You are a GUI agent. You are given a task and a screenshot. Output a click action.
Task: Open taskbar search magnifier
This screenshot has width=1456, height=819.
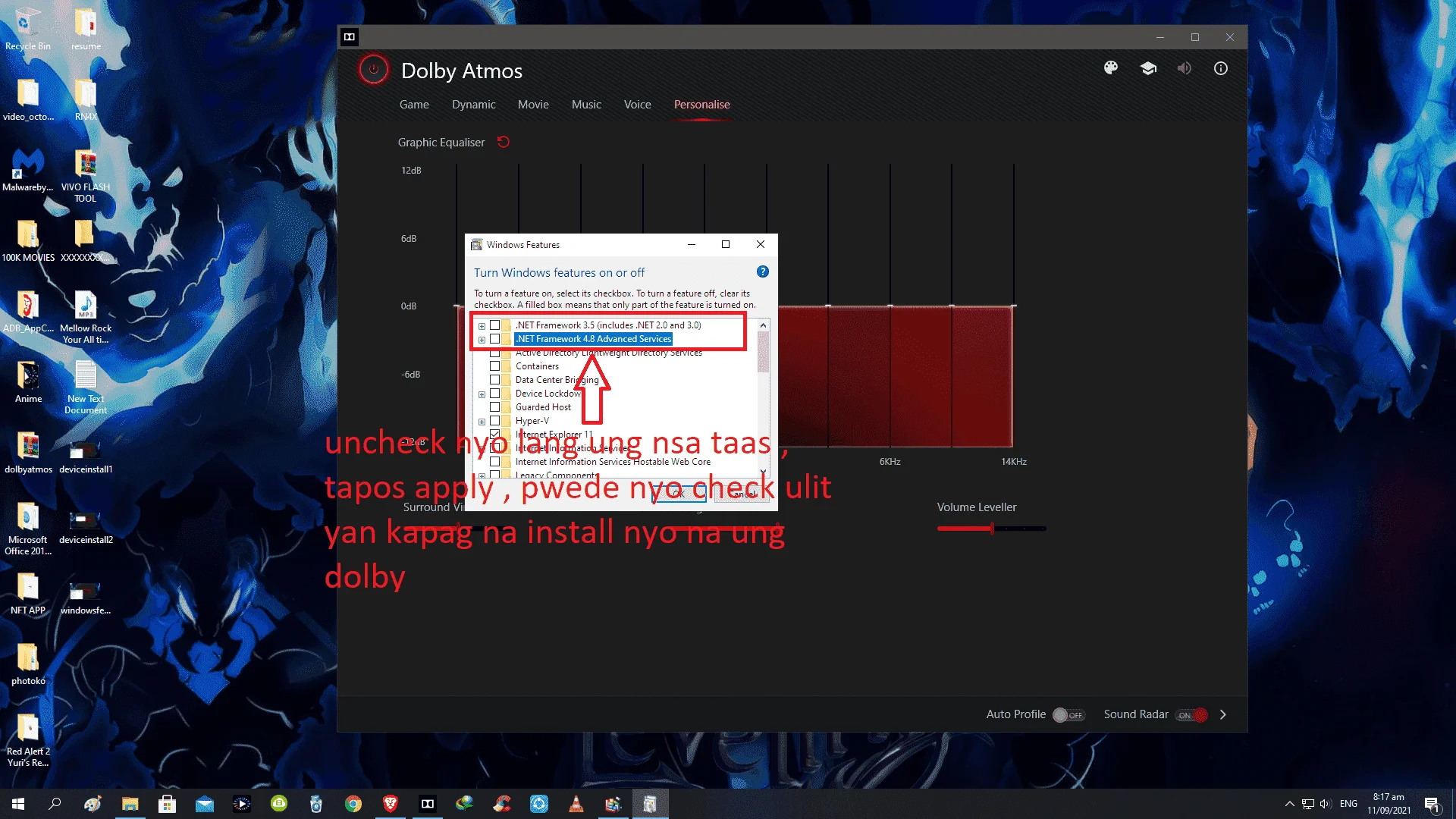(x=55, y=804)
